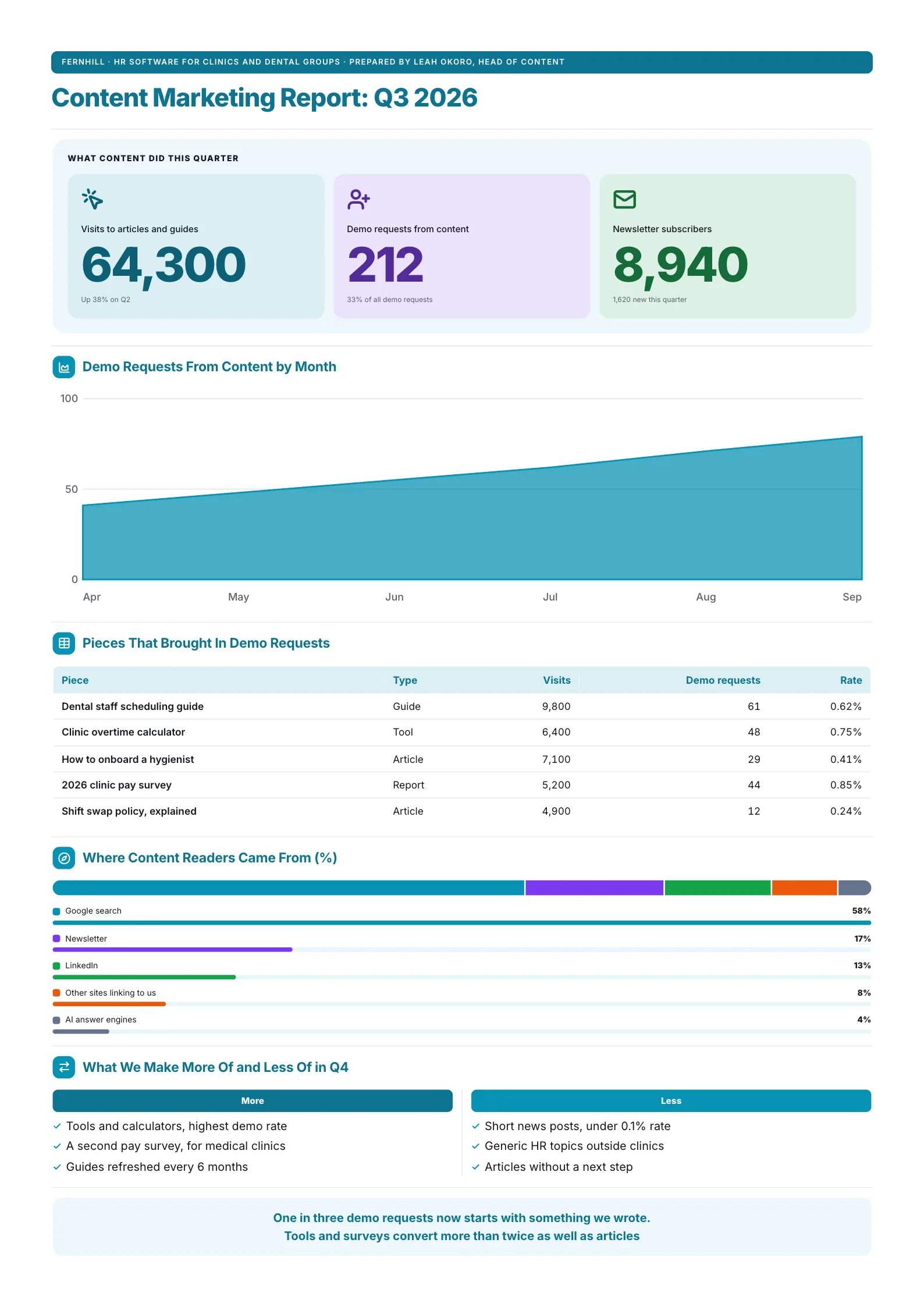Select the Dental staff scheduling guide row

click(462, 706)
